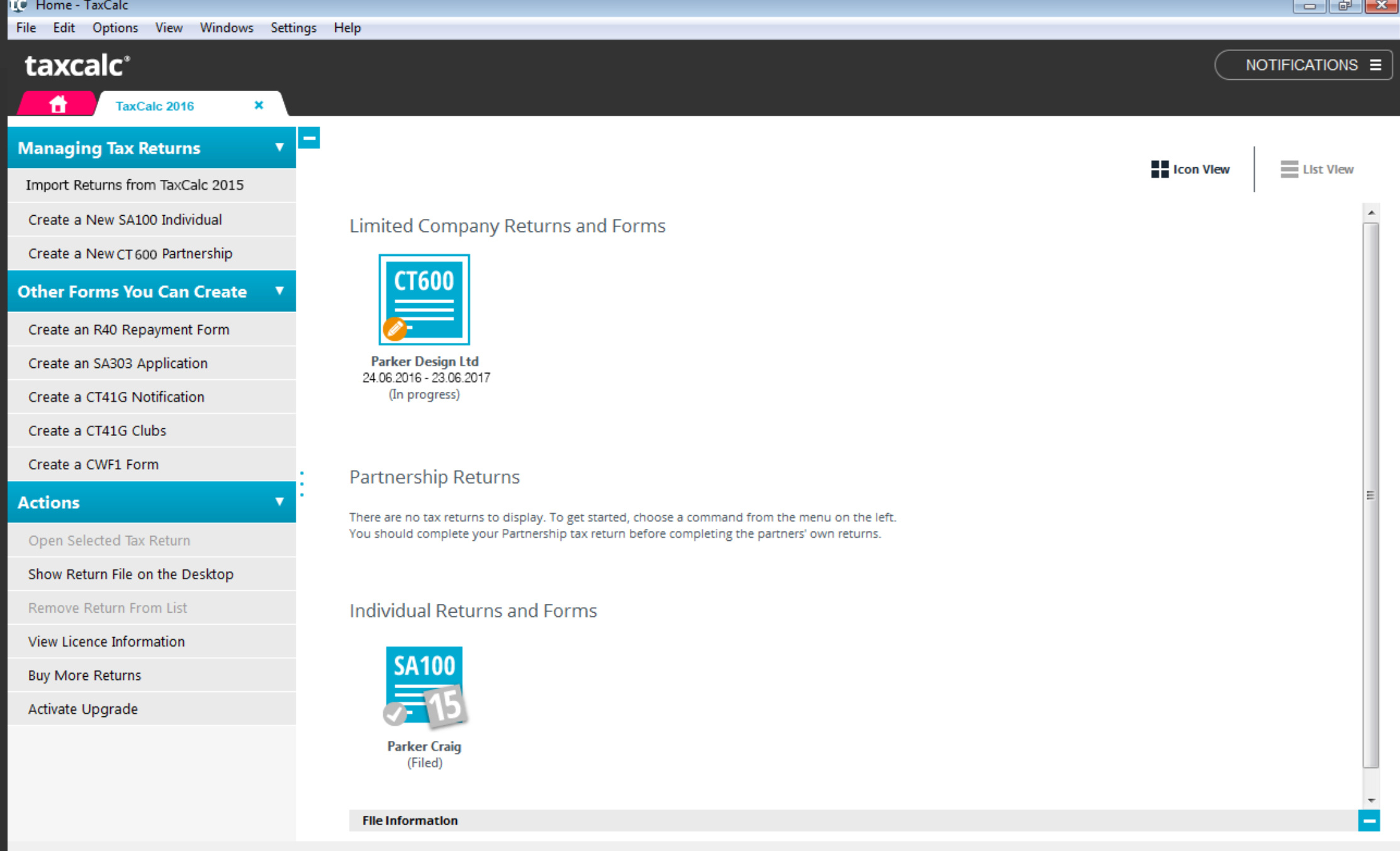Click the taxcalc logo
The height and width of the screenshot is (851, 1400).
tap(77, 65)
